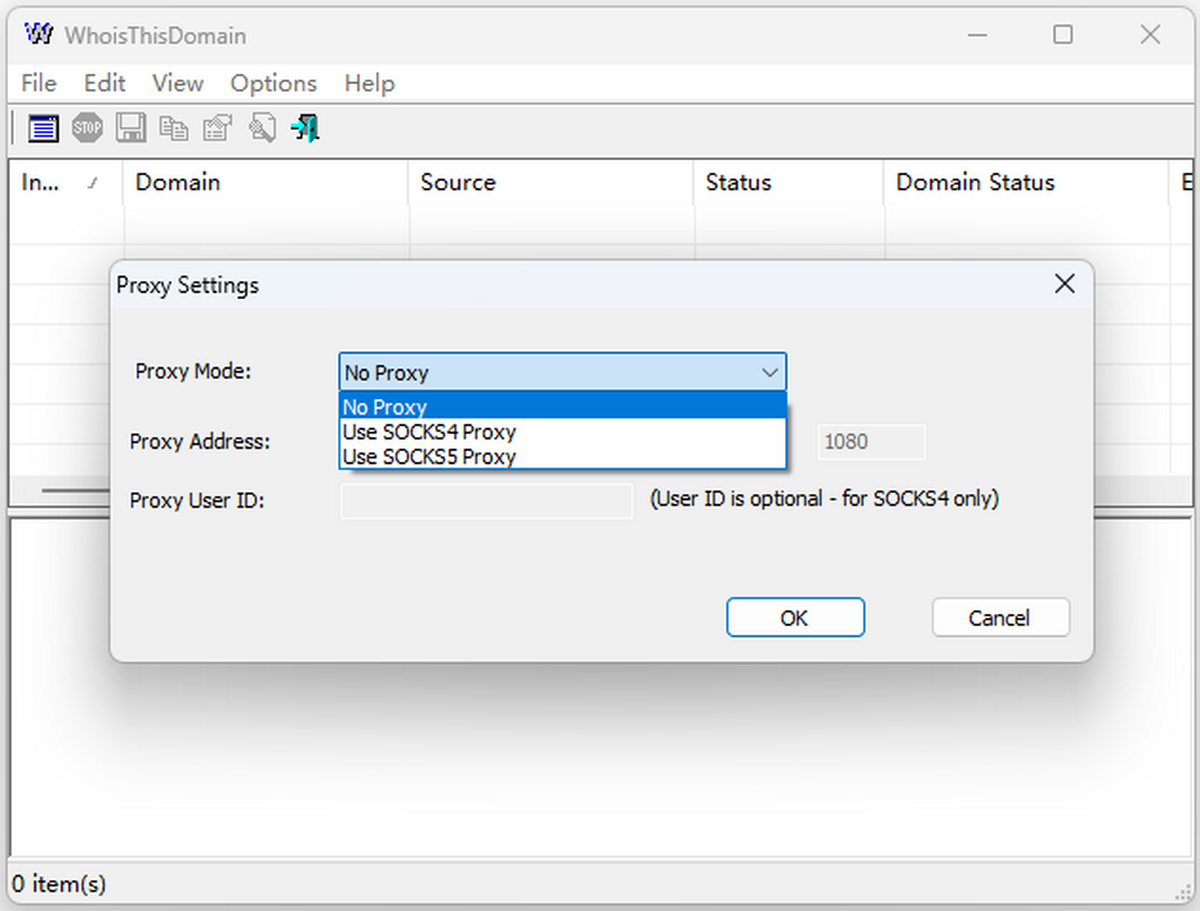The width and height of the screenshot is (1200, 911).
Task: Sort by the Status column header
Action: click(x=789, y=183)
